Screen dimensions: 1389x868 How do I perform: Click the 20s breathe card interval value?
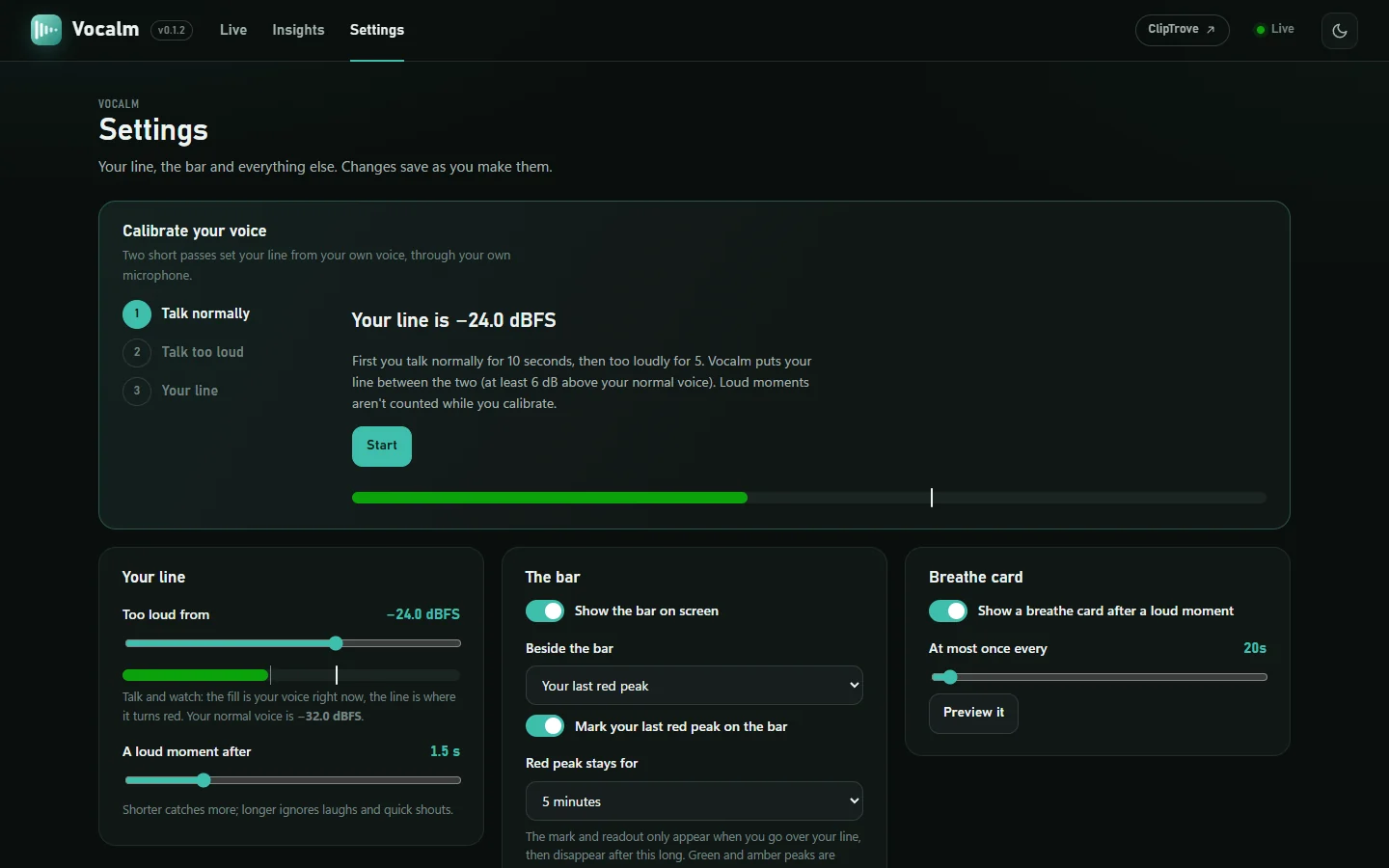pos(1255,648)
